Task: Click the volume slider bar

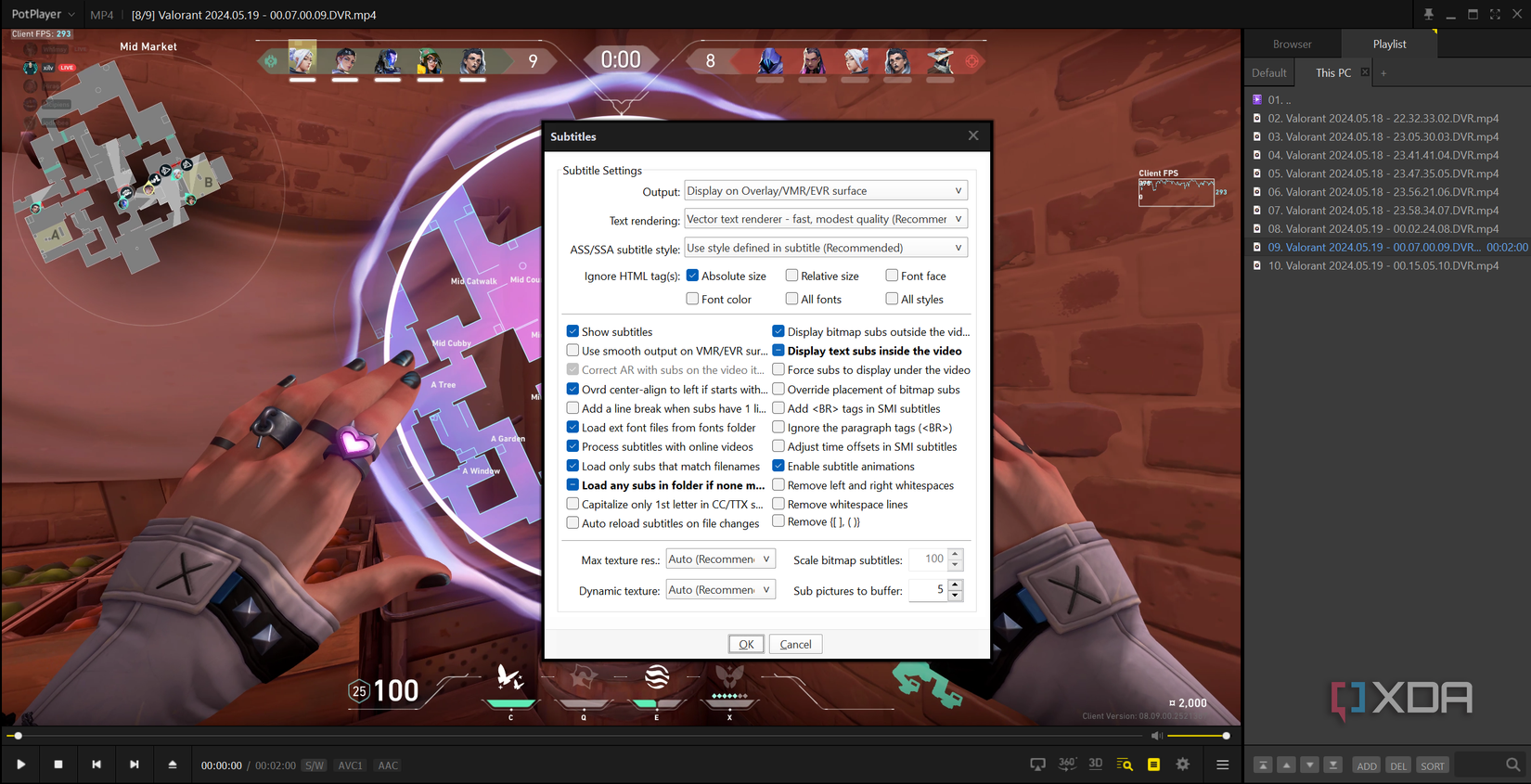Action: pos(1197,736)
